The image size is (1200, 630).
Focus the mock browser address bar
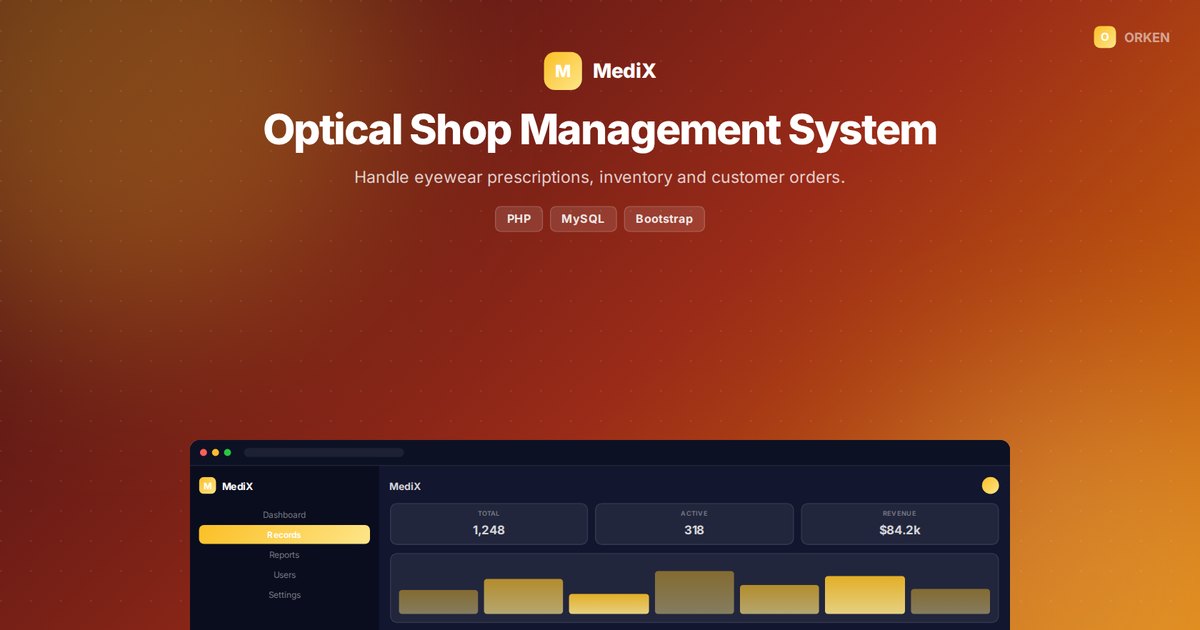coord(324,453)
